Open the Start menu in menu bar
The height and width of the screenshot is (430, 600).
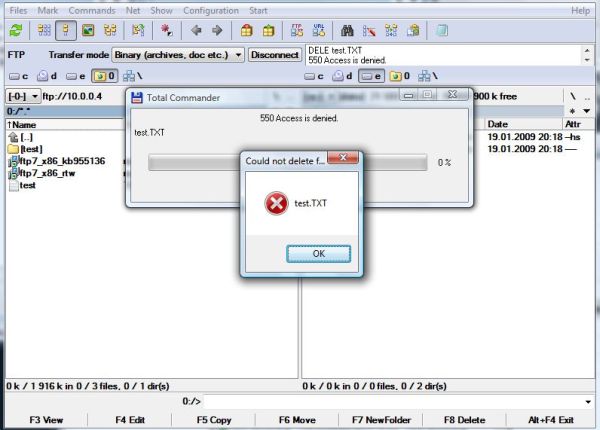[x=258, y=11]
